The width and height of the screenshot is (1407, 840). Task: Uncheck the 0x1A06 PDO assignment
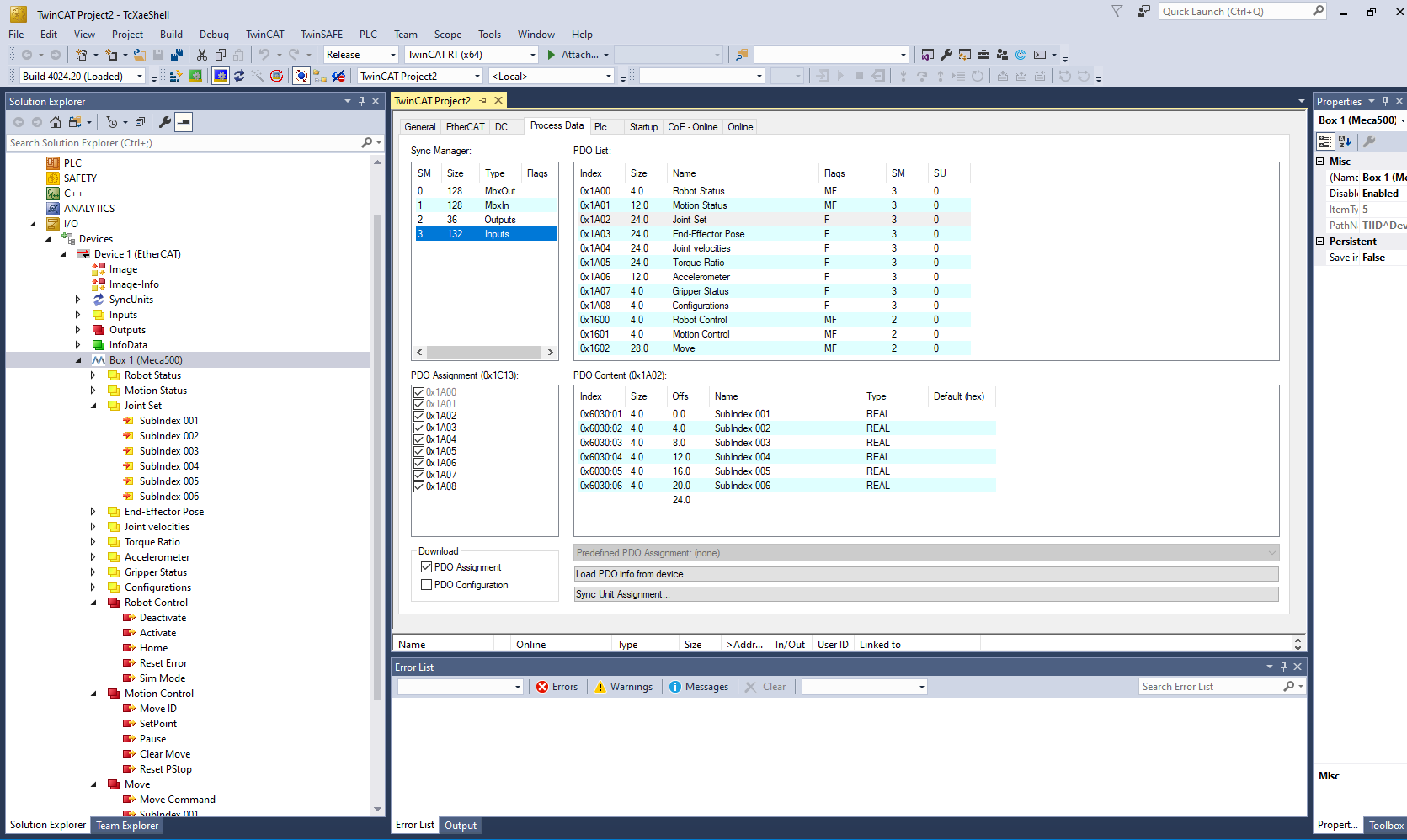click(x=418, y=463)
